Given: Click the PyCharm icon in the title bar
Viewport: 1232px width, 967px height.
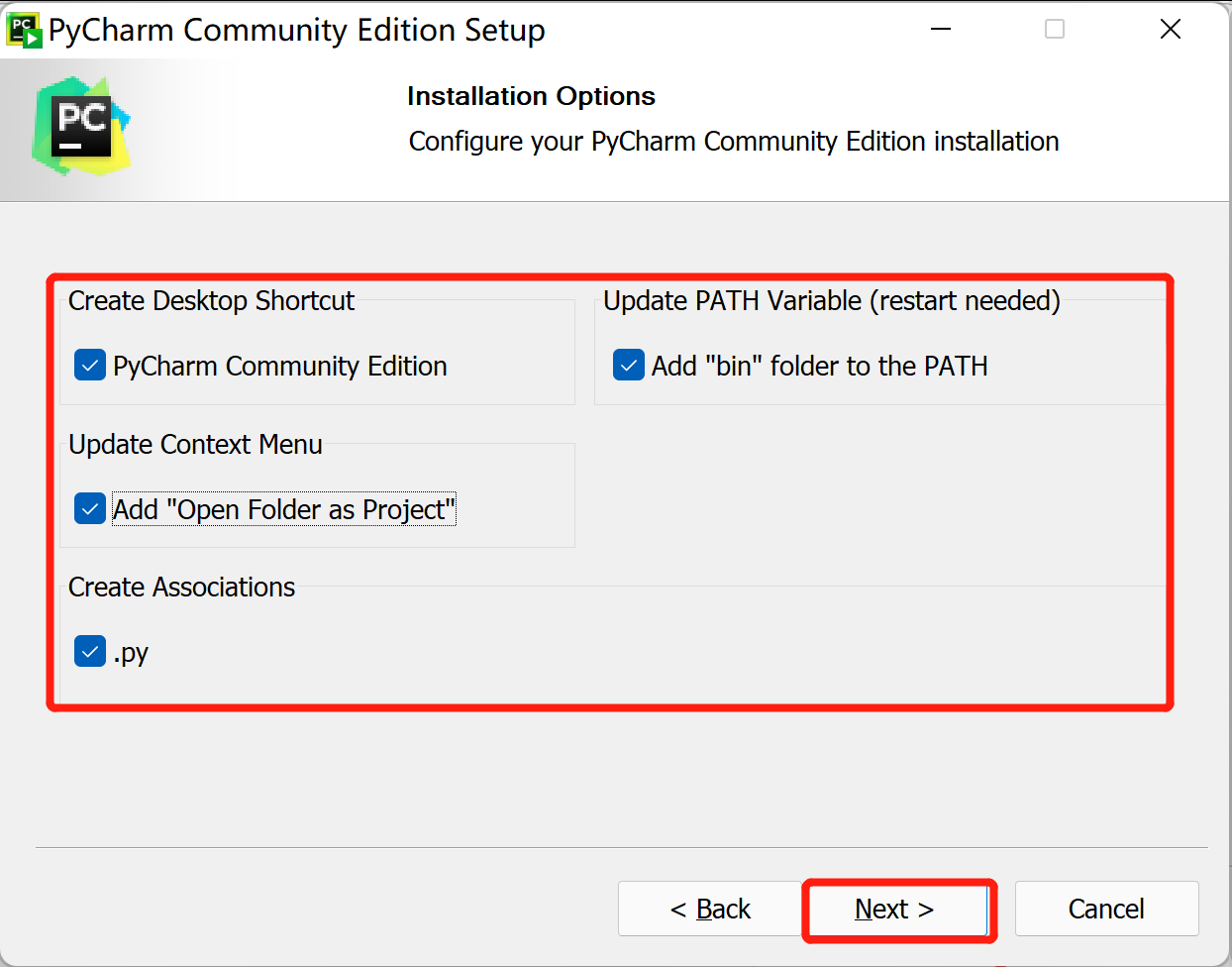Looking at the screenshot, I should [x=24, y=30].
